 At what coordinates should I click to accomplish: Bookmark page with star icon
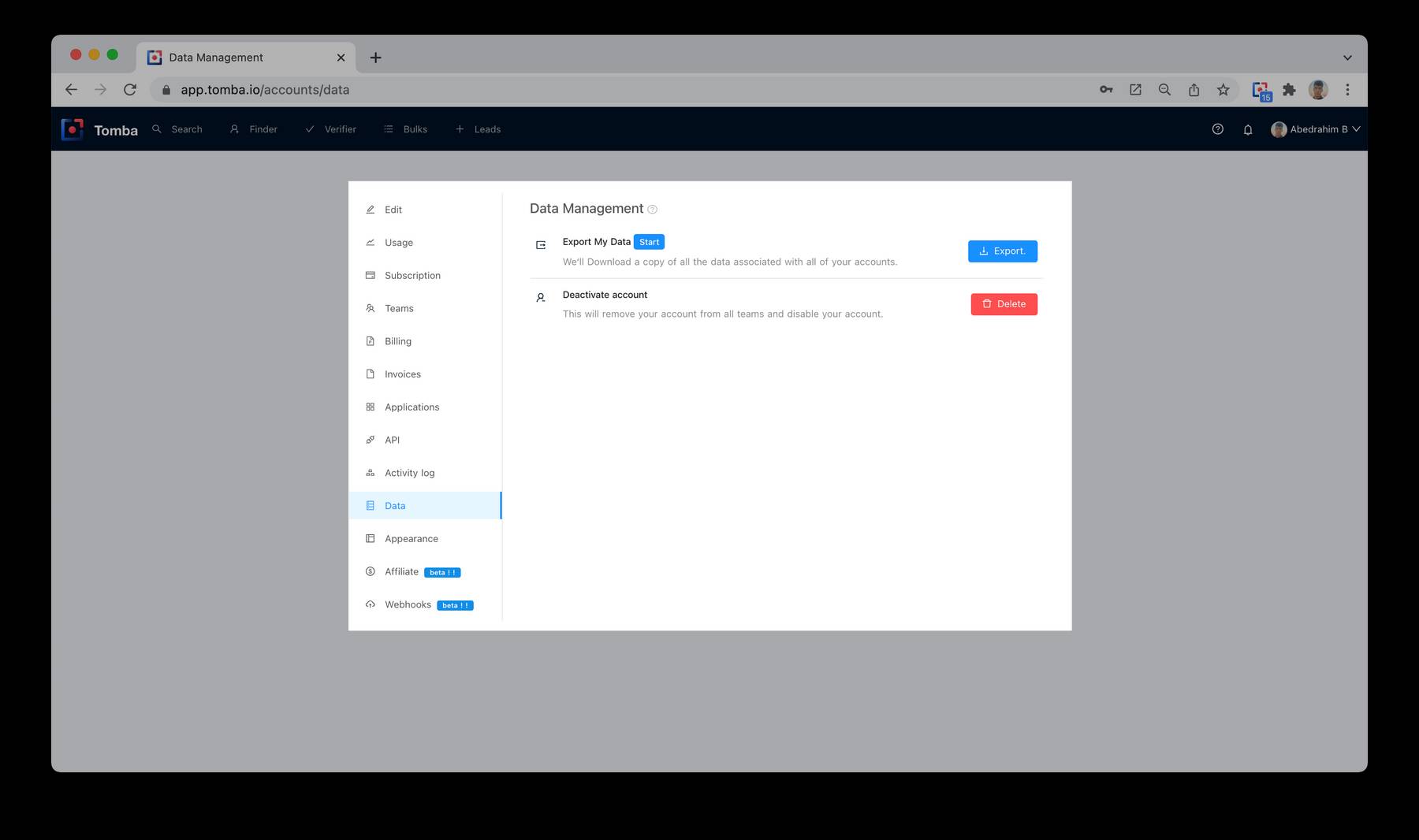(1223, 90)
